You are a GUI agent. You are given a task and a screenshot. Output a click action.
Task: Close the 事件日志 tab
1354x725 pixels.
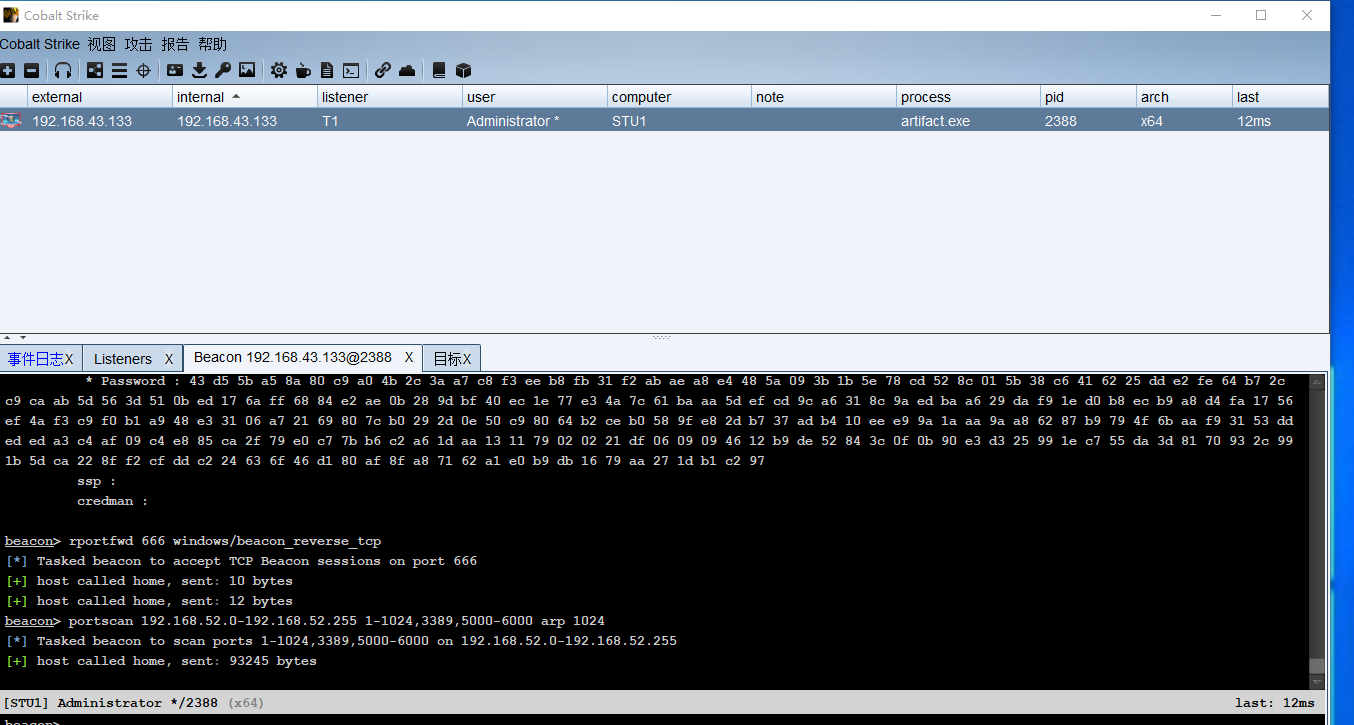pyautogui.click(x=69, y=359)
